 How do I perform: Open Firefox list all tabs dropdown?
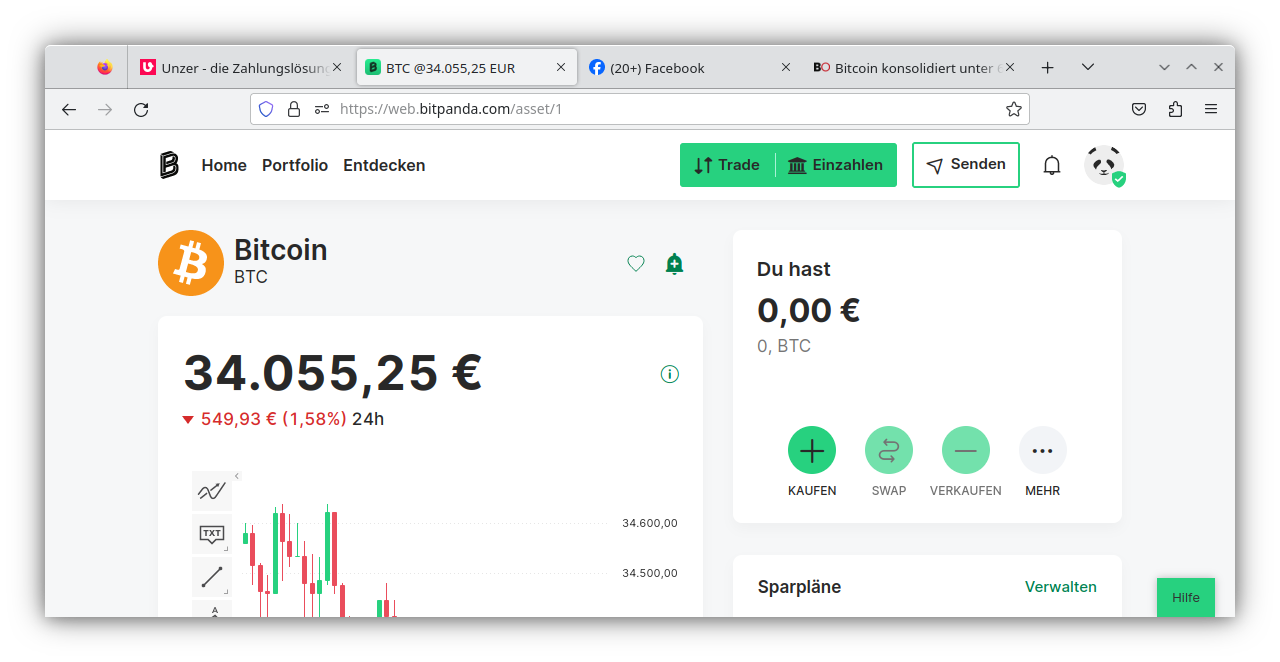pyautogui.click(x=1088, y=67)
